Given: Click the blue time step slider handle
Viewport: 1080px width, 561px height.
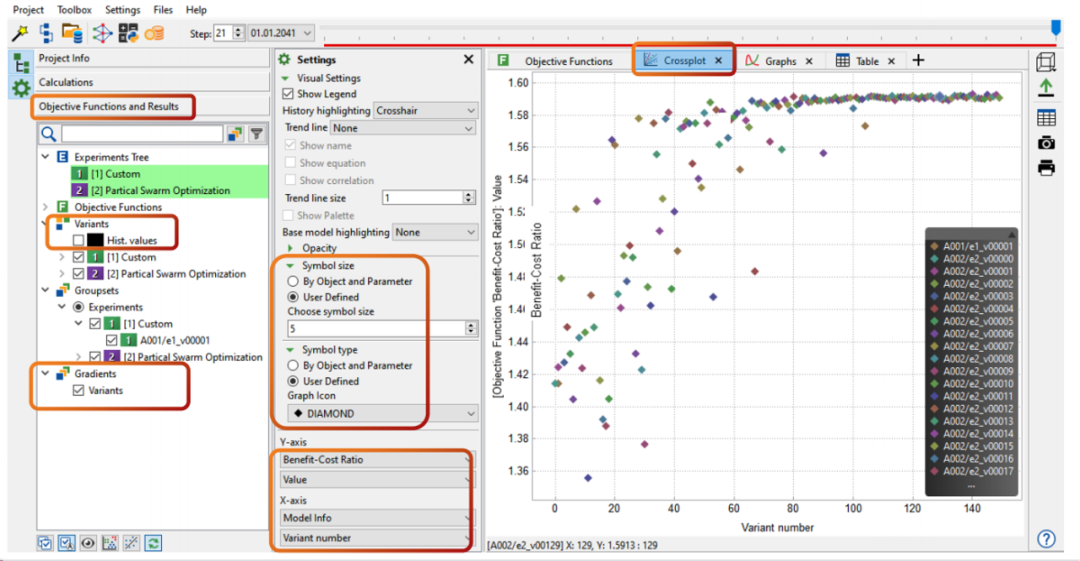Looking at the screenshot, I should (1055, 29).
